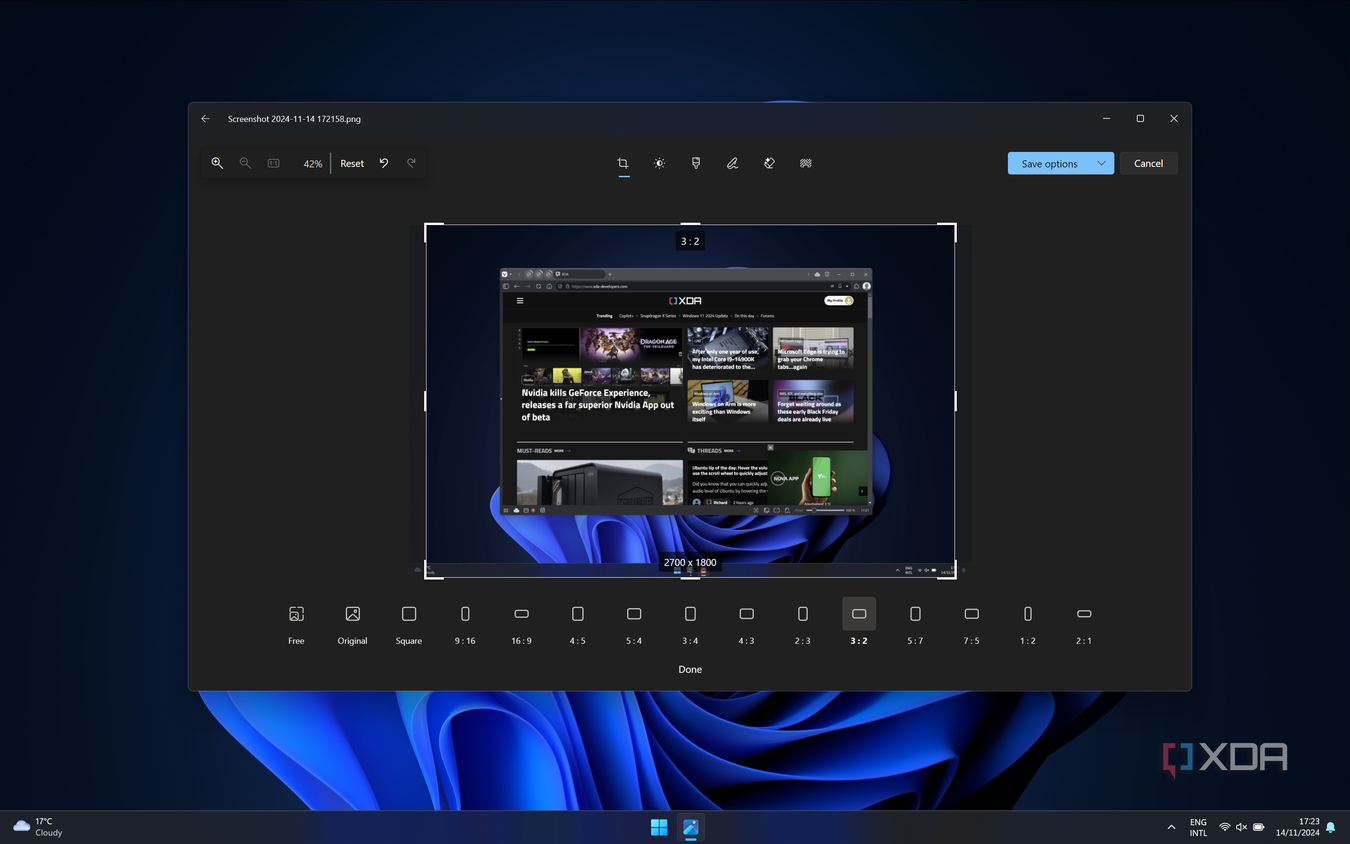Screen dimensions: 1350x844
Task: Choose the 1:2 aspect ratio
Action: point(1028,625)
